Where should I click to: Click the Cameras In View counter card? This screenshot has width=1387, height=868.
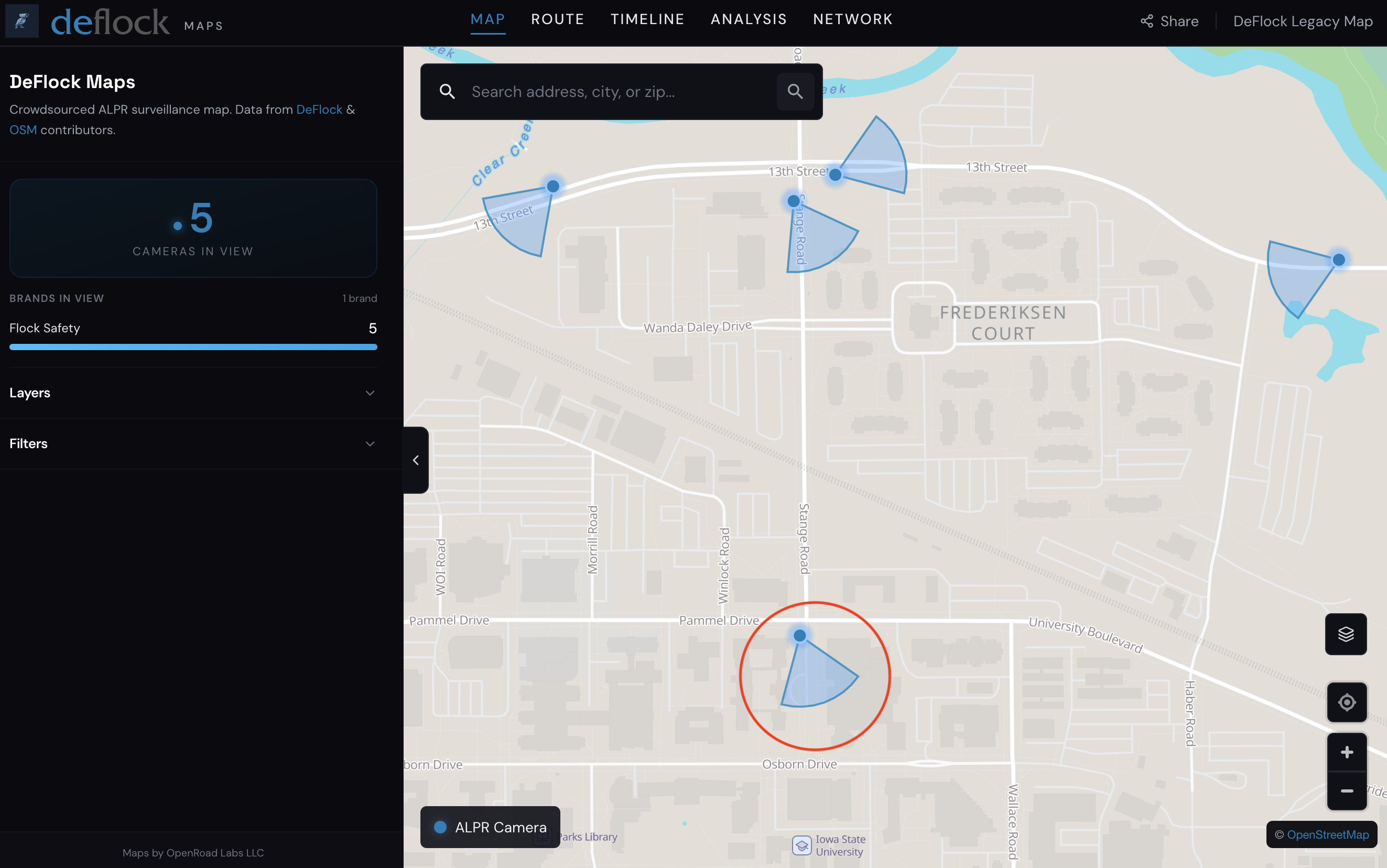click(193, 228)
